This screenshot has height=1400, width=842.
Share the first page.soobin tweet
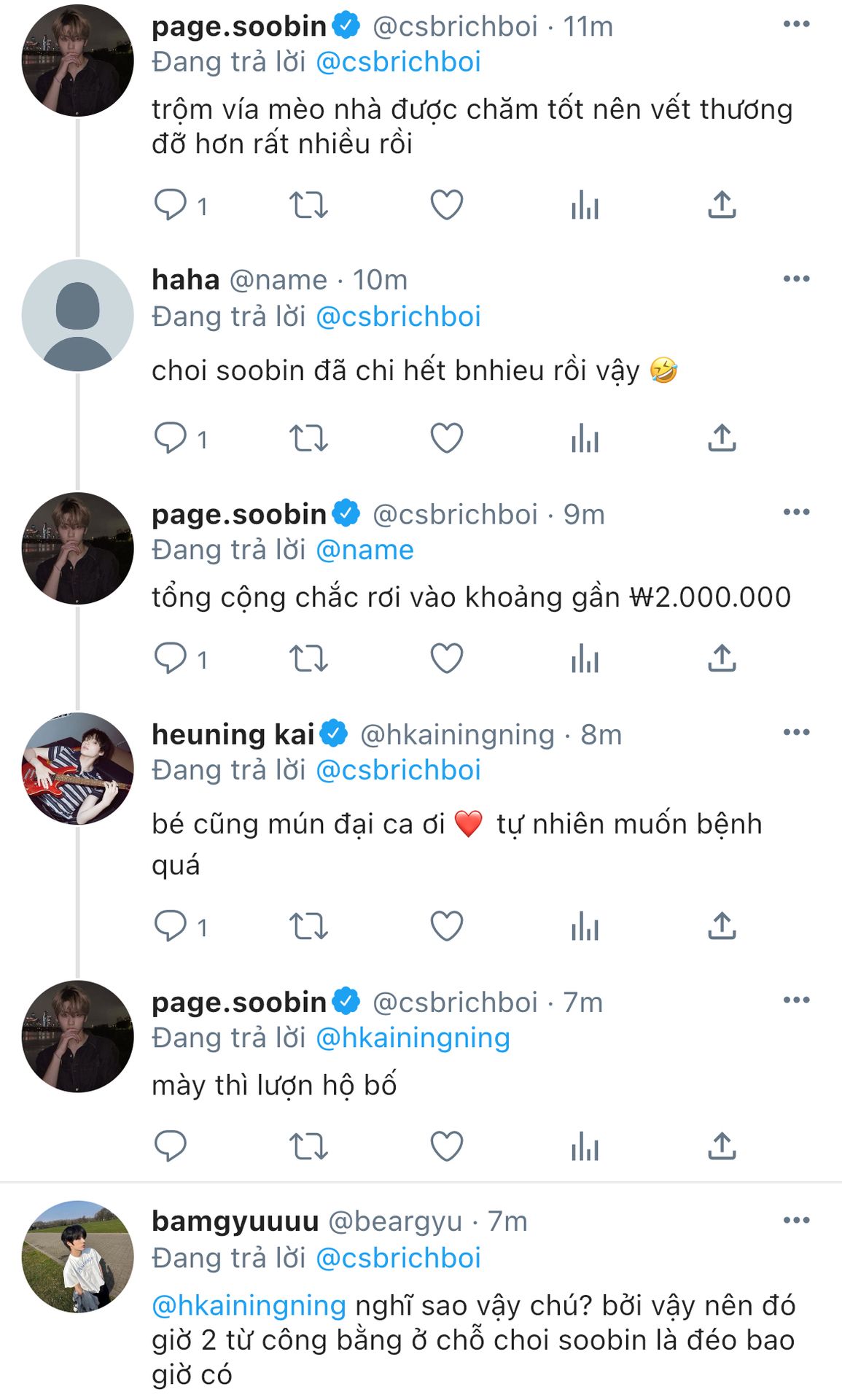click(x=722, y=205)
